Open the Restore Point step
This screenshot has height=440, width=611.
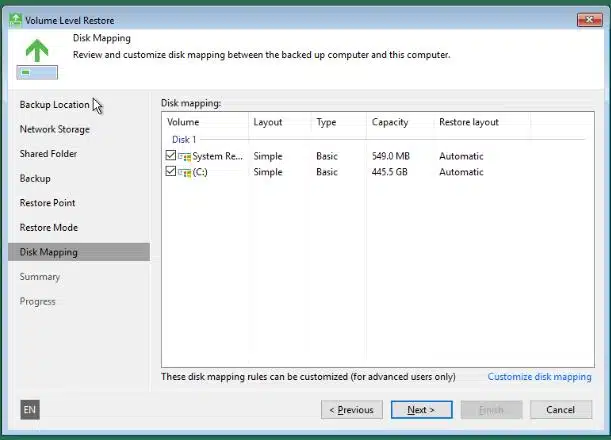pos(48,203)
